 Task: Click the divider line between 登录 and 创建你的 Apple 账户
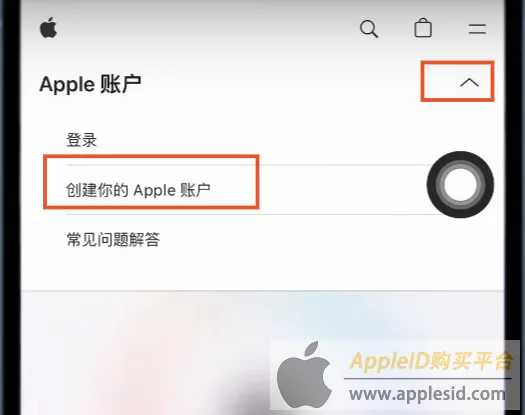246,165
